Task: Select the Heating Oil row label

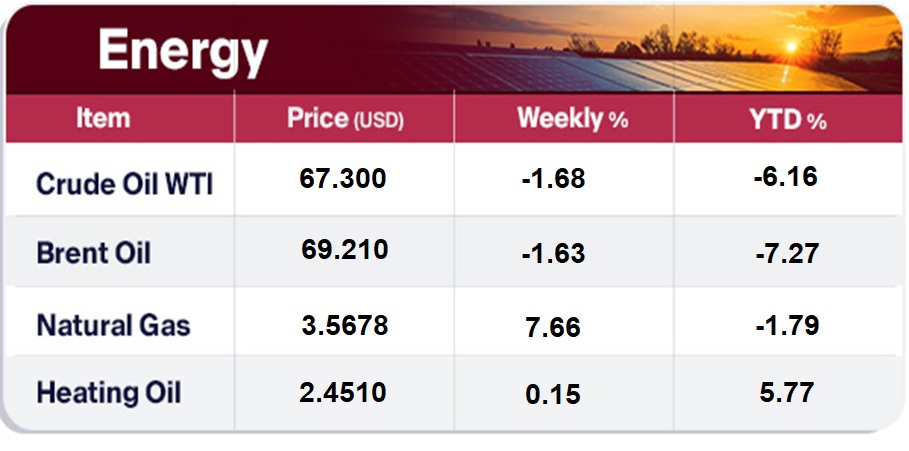Action: [108, 393]
